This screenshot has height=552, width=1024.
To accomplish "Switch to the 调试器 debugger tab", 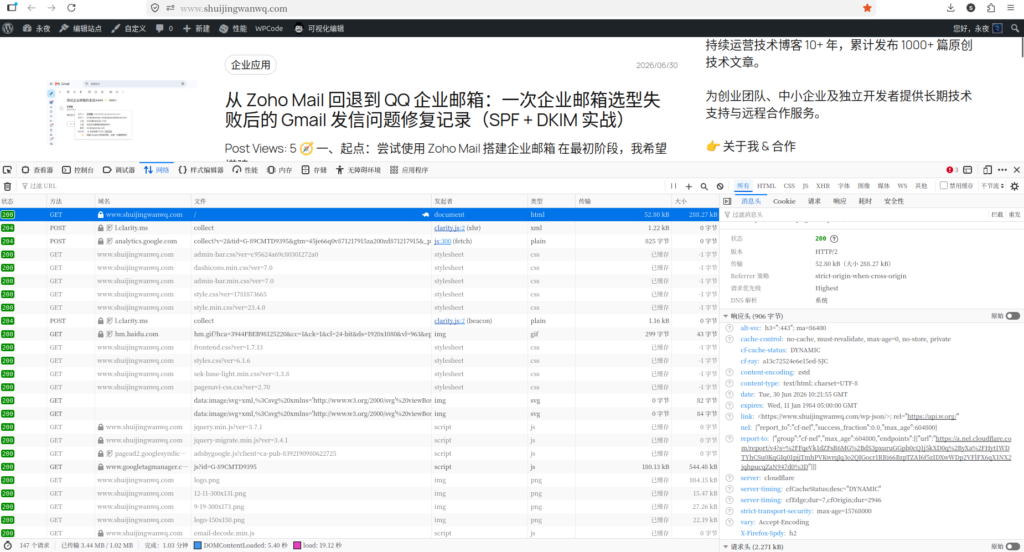I will point(118,170).
